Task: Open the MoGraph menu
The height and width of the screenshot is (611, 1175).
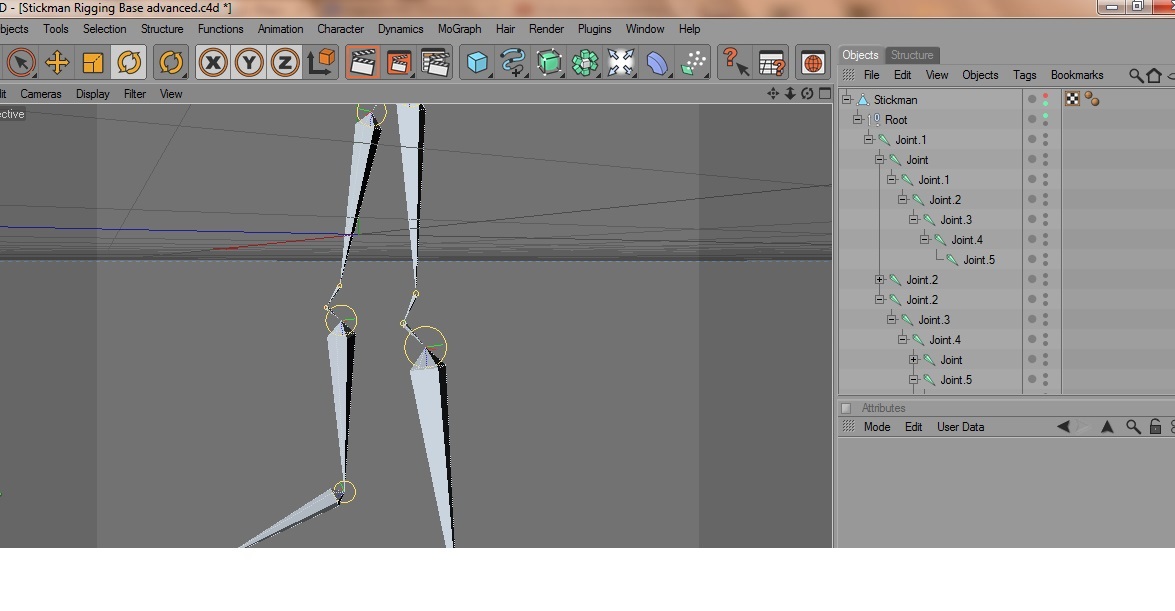Action: click(x=459, y=28)
